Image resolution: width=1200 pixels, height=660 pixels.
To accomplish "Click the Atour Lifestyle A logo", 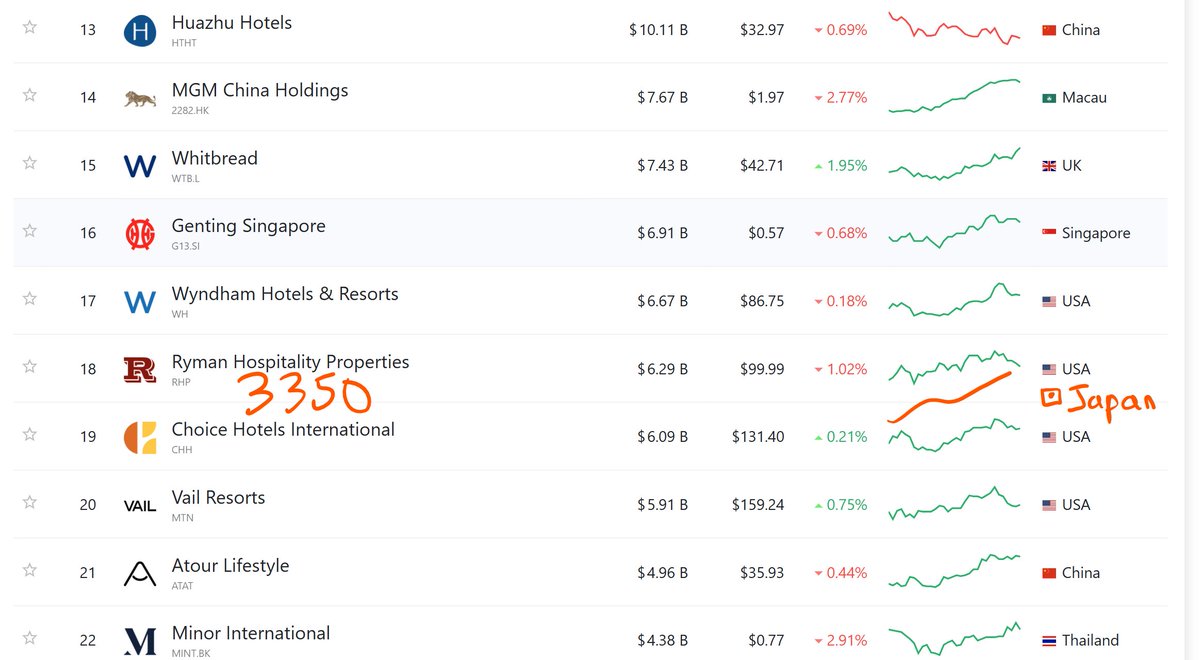I will click(x=140, y=573).
